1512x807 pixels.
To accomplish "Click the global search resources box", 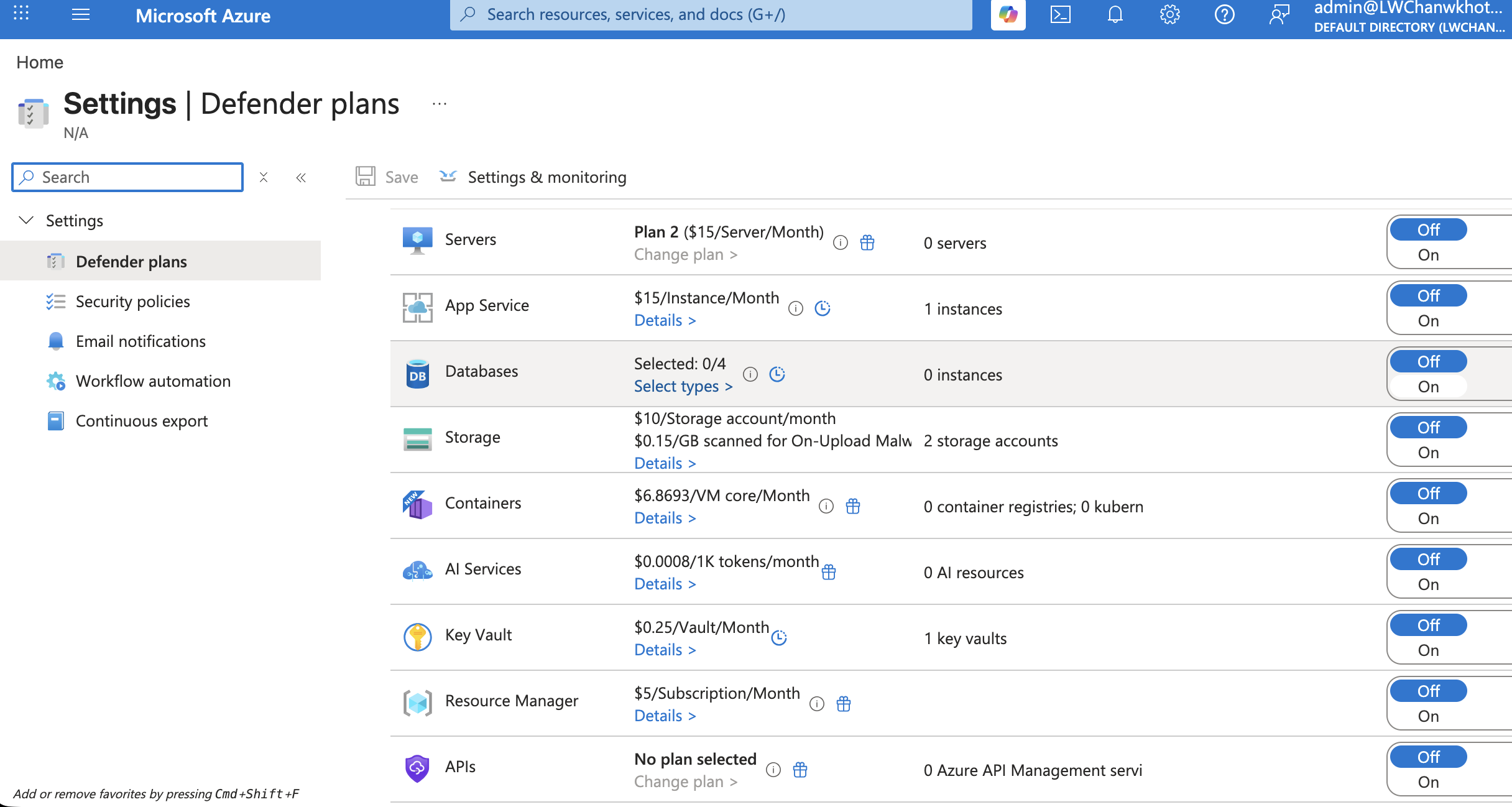I will point(711,14).
